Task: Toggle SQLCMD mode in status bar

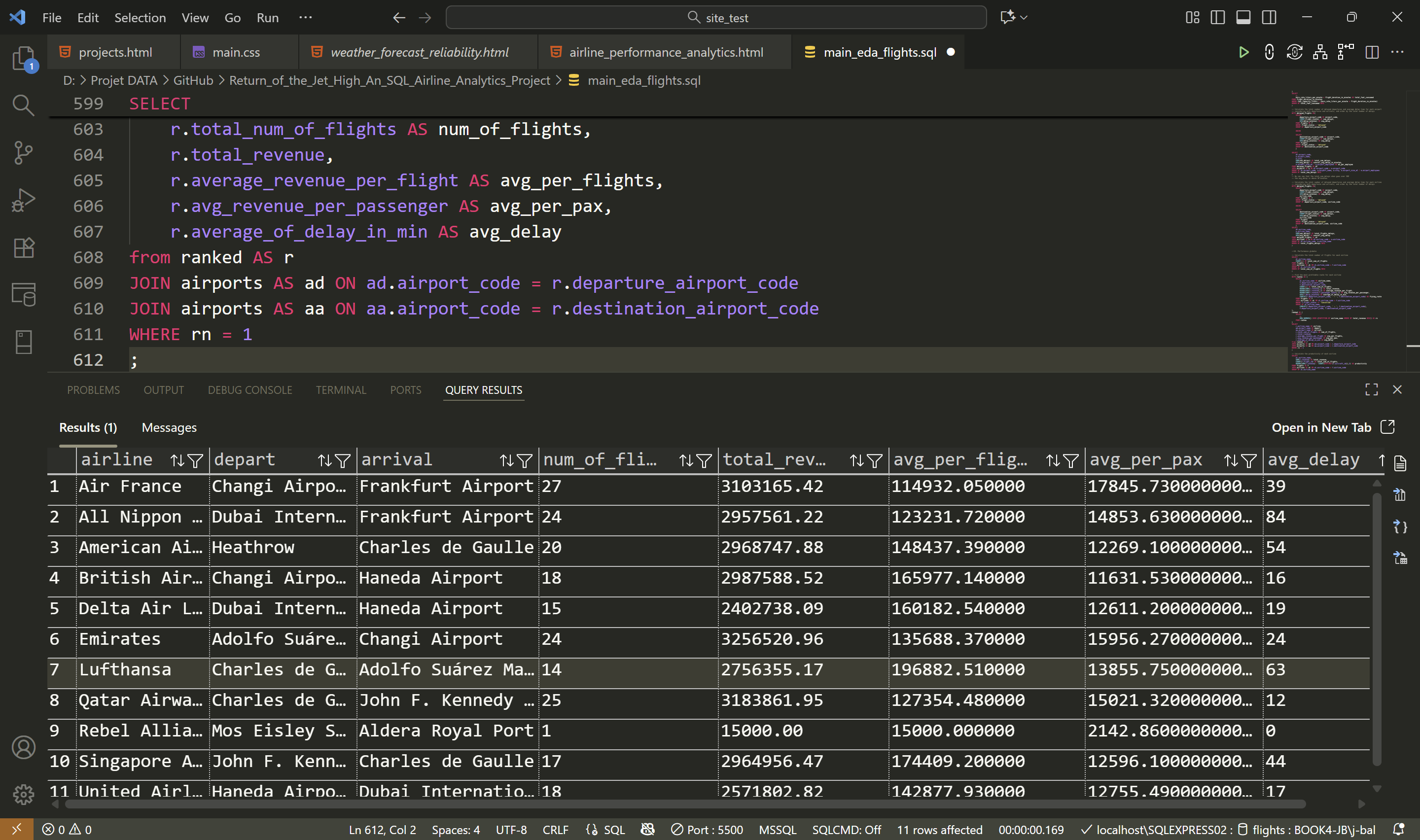Action: 846,829
